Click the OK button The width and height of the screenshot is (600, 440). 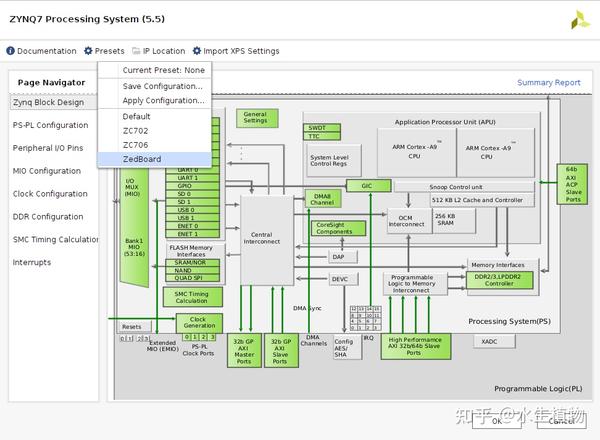tap(496, 421)
